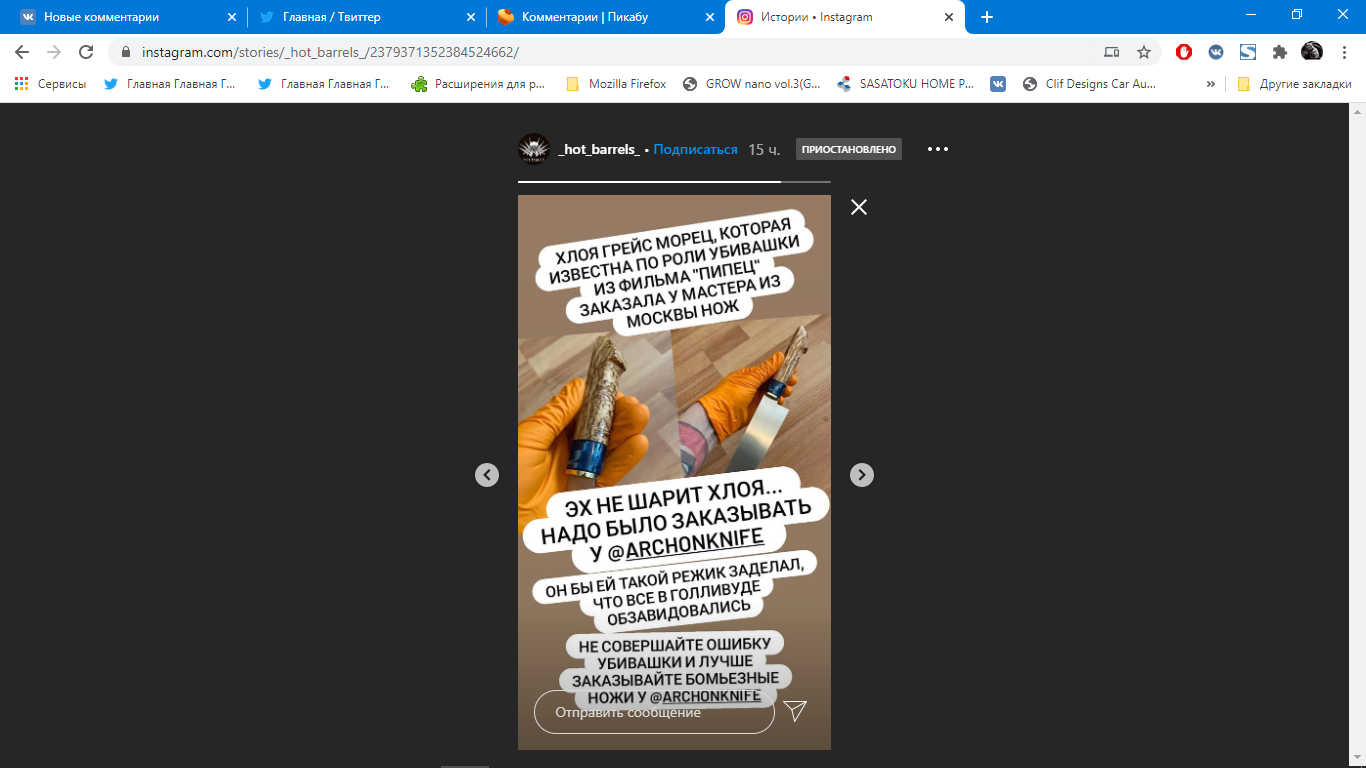Image resolution: width=1366 pixels, height=768 pixels.
Task: Click the Подписаться follow link
Action: point(695,149)
